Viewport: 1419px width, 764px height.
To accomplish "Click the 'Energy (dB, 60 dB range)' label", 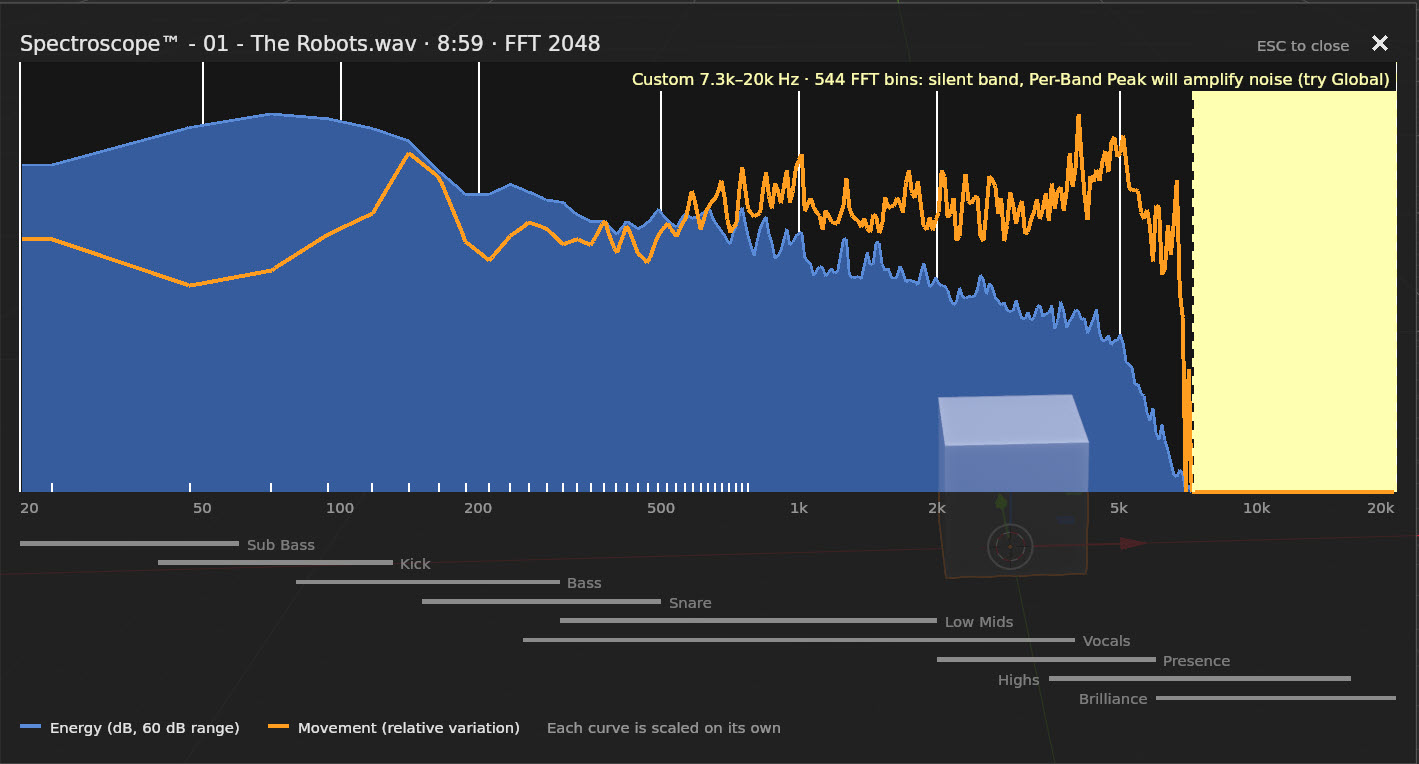I will pos(145,728).
